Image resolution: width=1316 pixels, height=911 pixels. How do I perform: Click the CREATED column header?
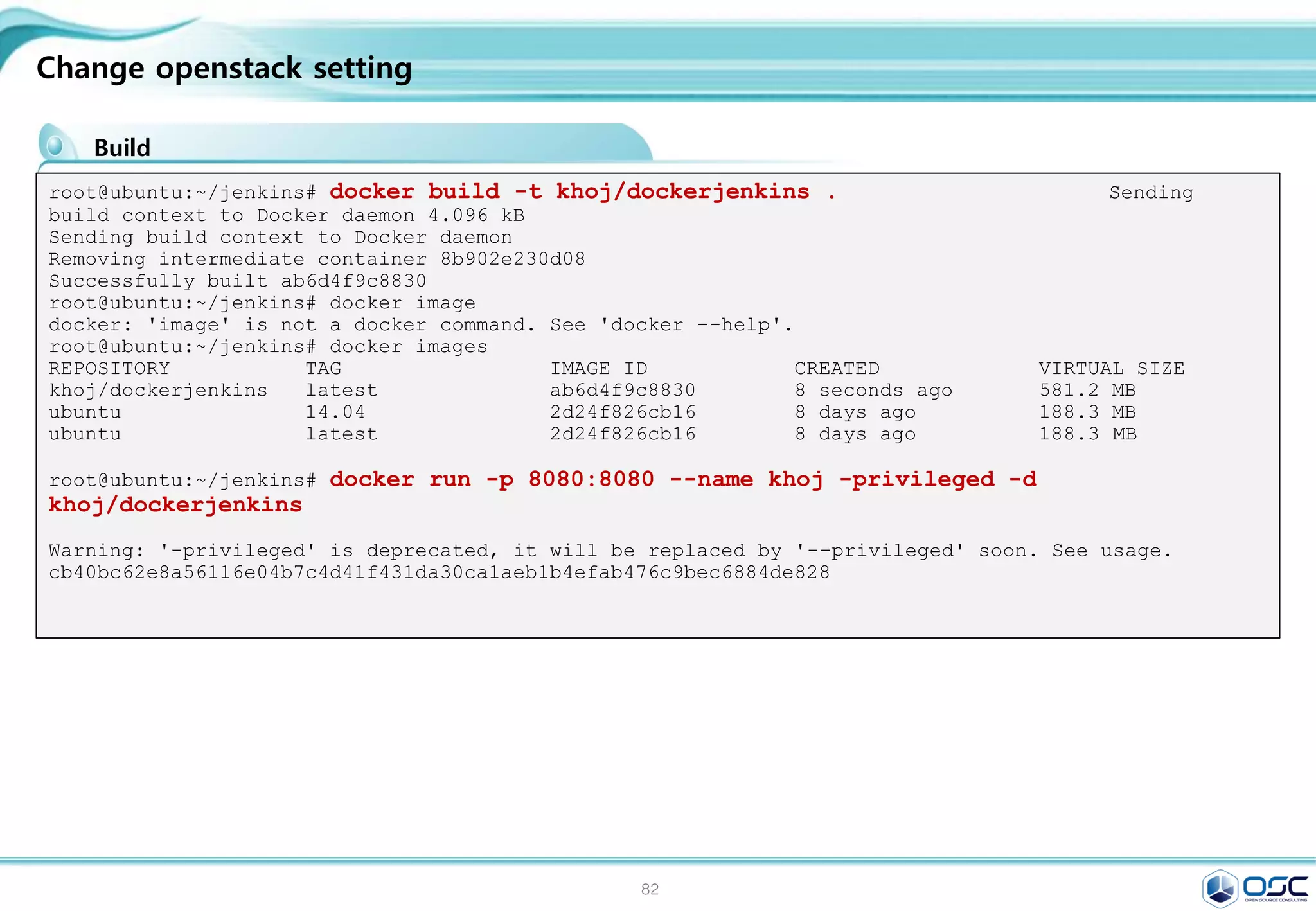tap(837, 368)
